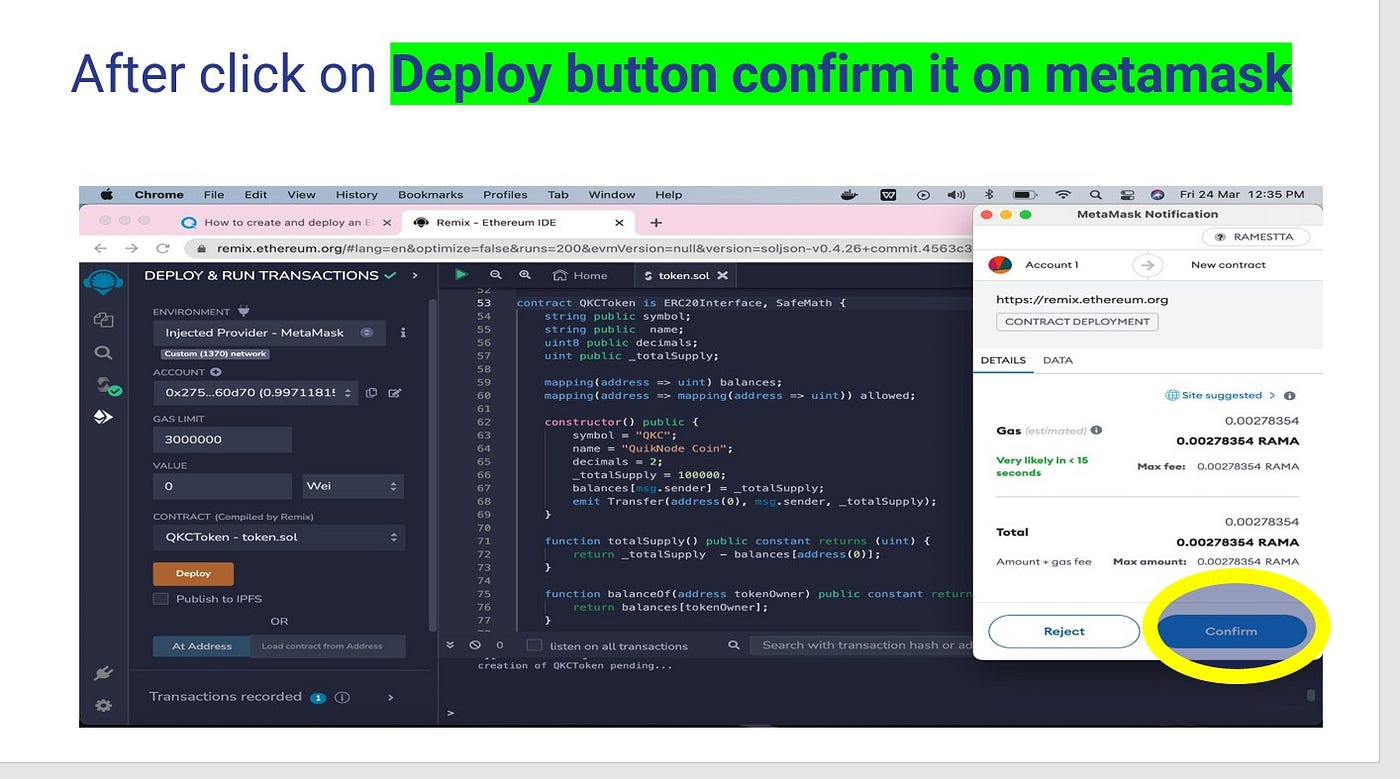Click the sign message edit icon
The width and height of the screenshot is (1400, 779).
394,393
